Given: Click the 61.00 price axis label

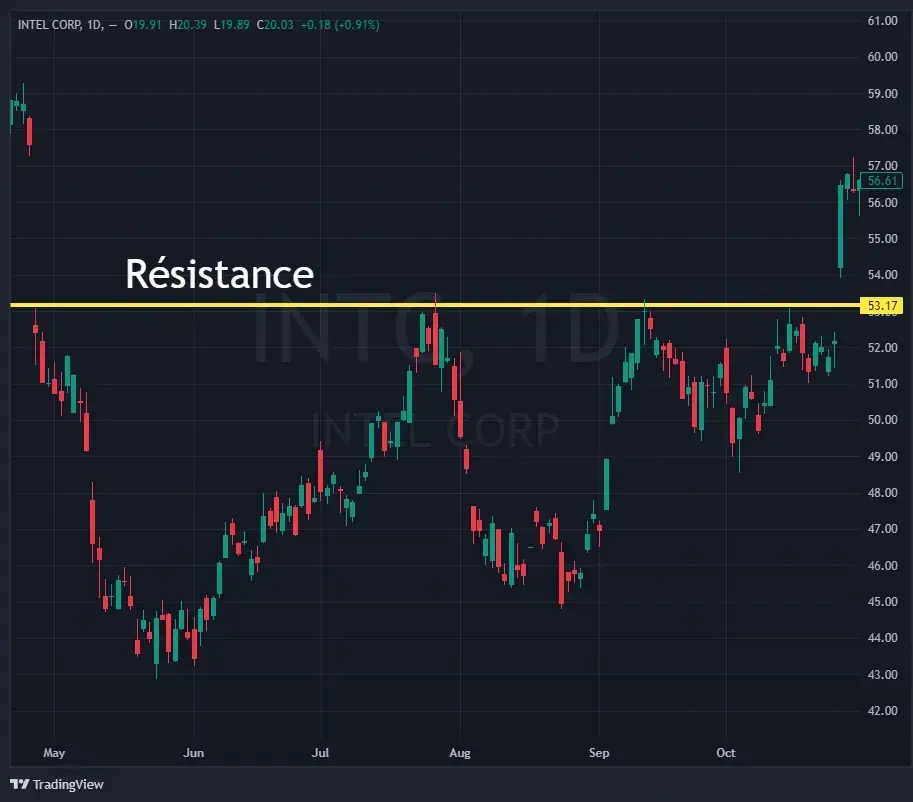Looking at the screenshot, I should click(882, 21).
